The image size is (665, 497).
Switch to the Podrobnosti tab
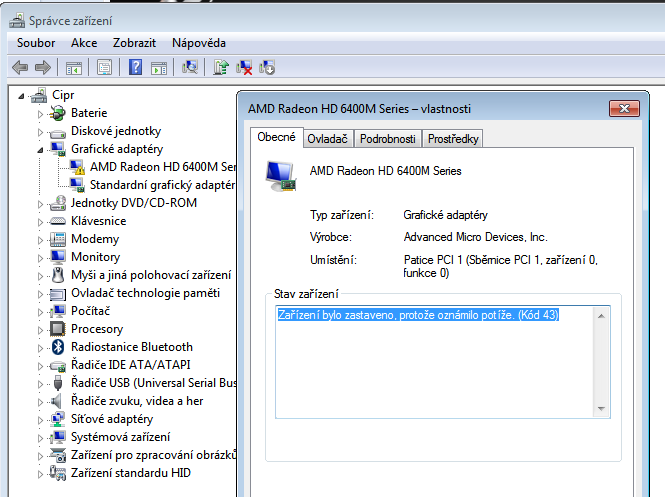[388, 139]
